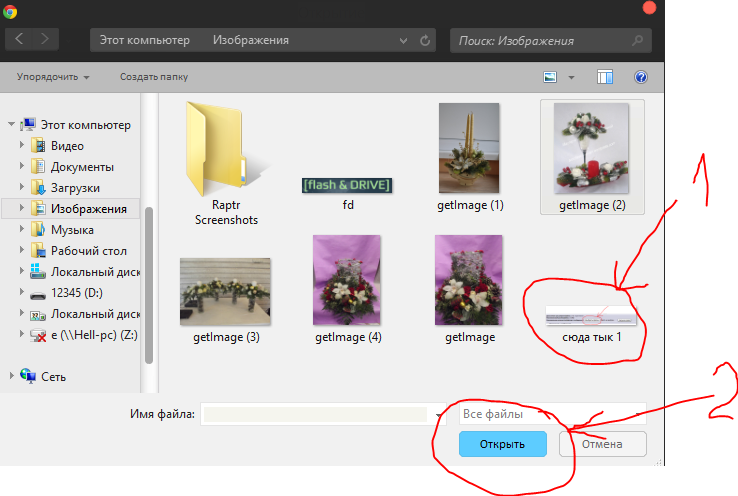Click Создать папку in the toolbar
Screen dimensions: 738x496
coord(153,77)
